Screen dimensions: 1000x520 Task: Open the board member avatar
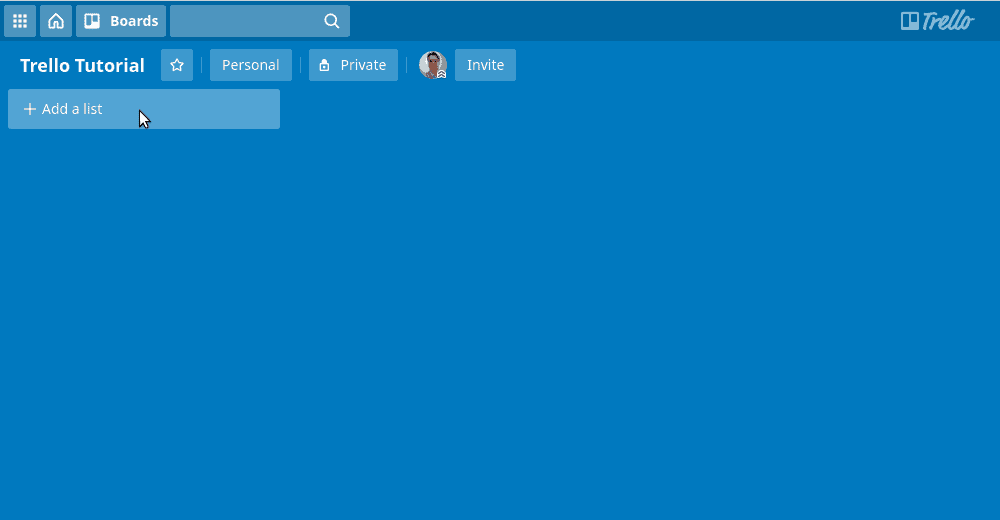[432, 65]
